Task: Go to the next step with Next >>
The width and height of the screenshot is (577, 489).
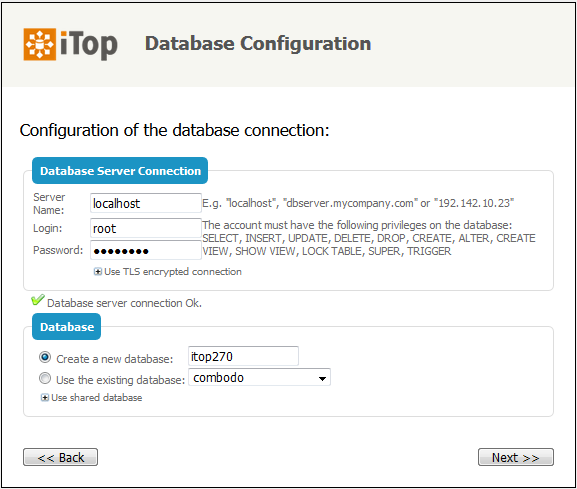Action: point(516,457)
